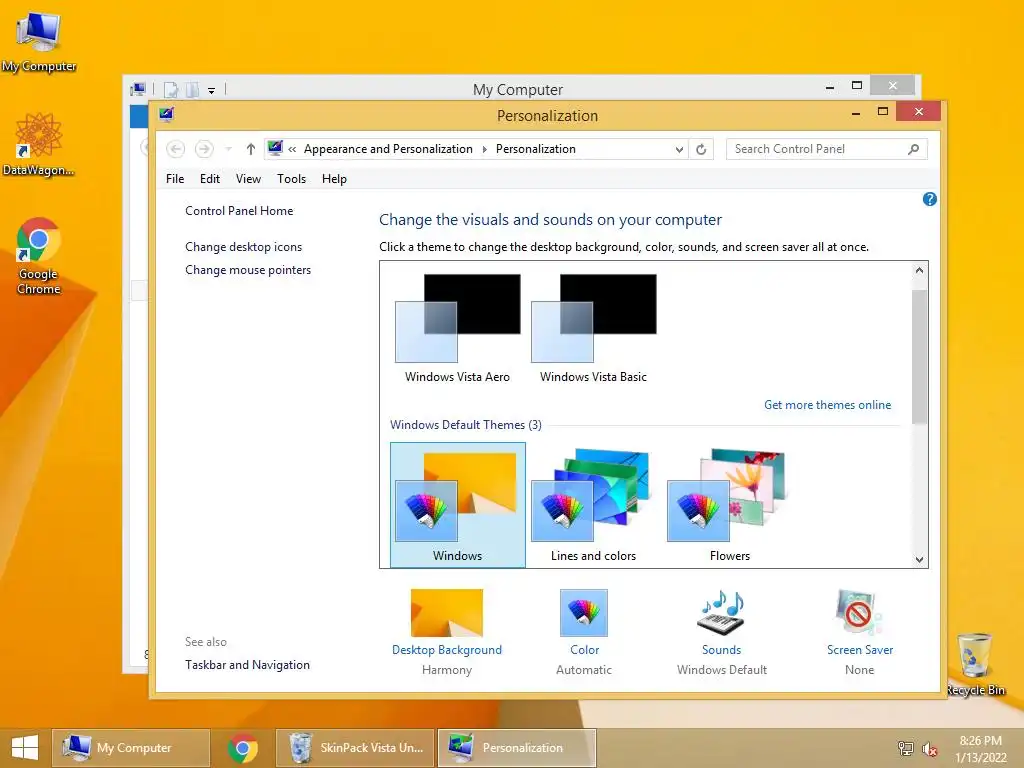Launch Google Chrome from the desktop

point(38,255)
